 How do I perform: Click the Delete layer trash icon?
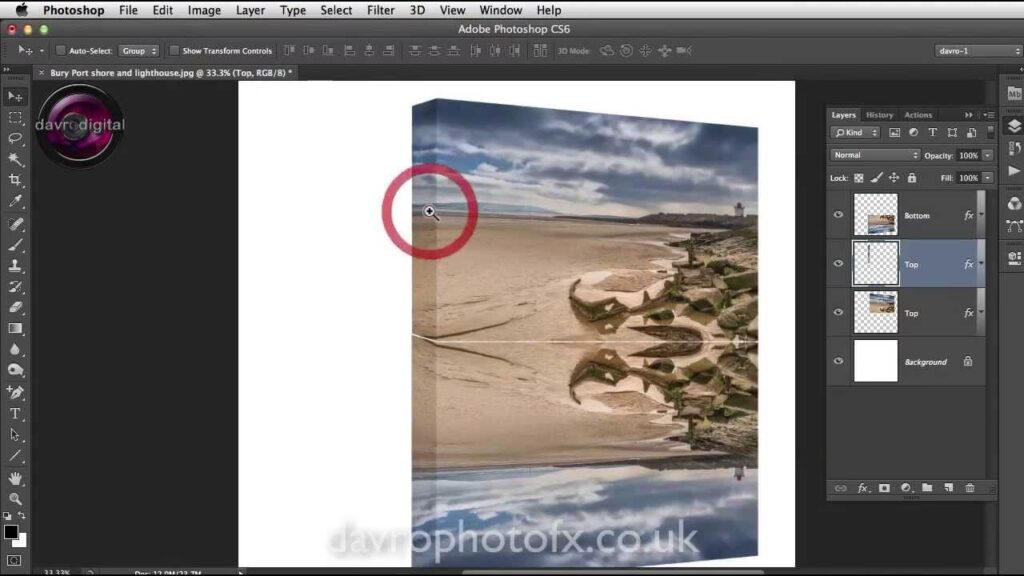pyautogui.click(x=969, y=488)
